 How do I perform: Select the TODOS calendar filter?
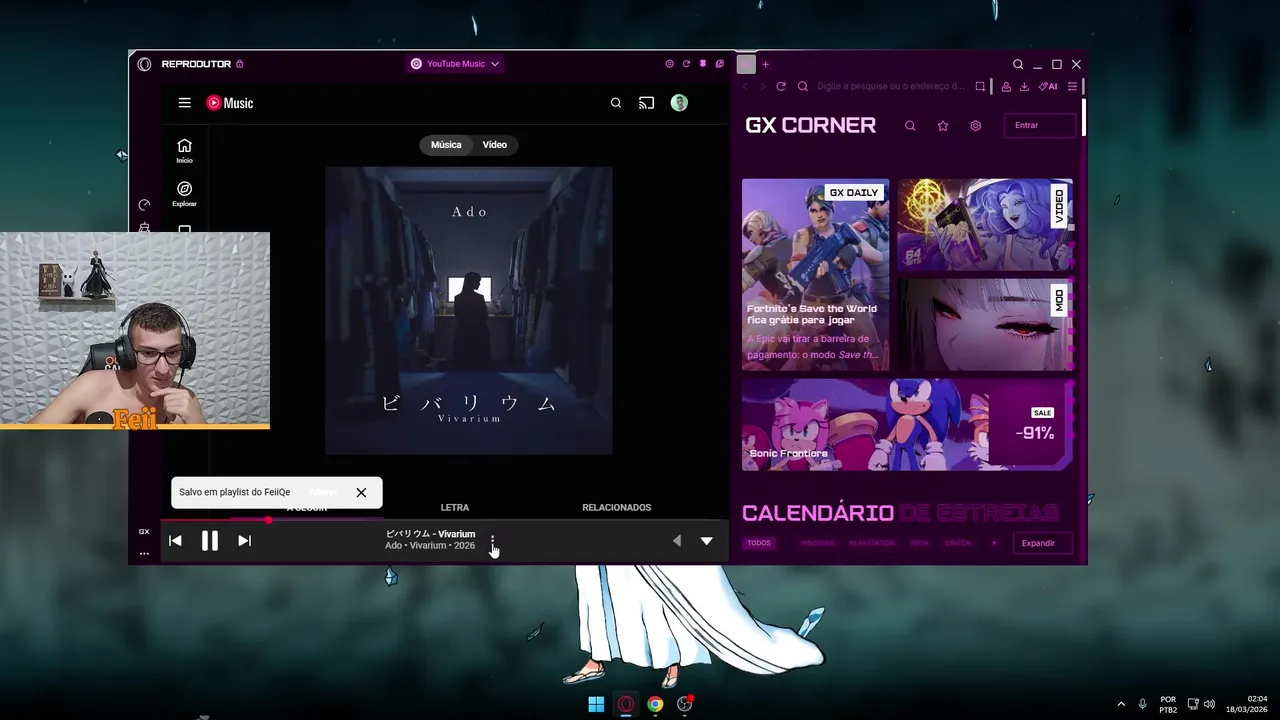pos(759,543)
